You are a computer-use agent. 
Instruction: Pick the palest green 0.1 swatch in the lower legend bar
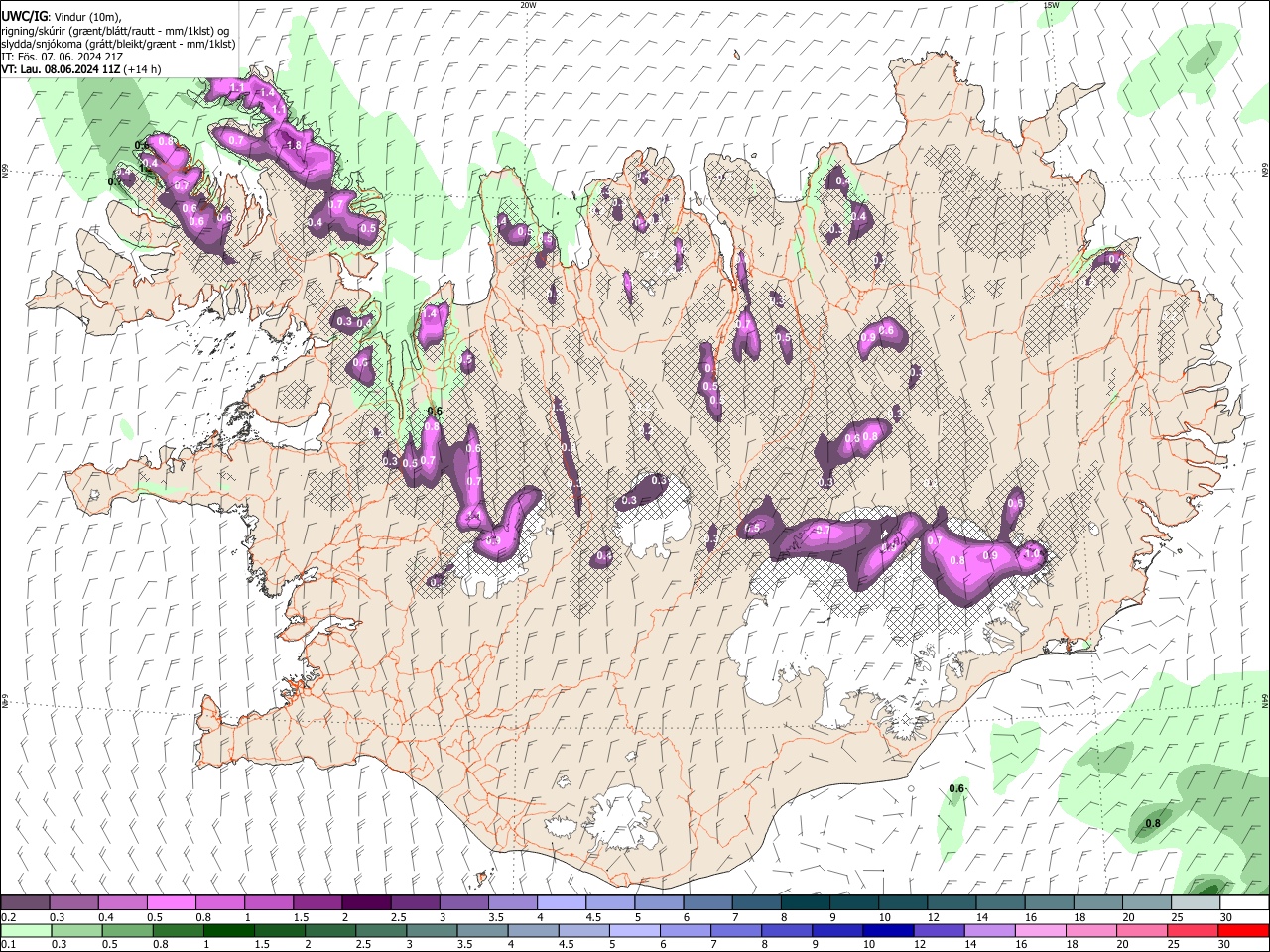click(26, 930)
